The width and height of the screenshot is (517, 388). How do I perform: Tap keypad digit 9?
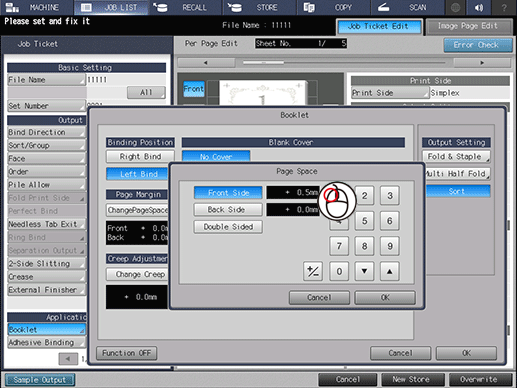(x=390, y=246)
